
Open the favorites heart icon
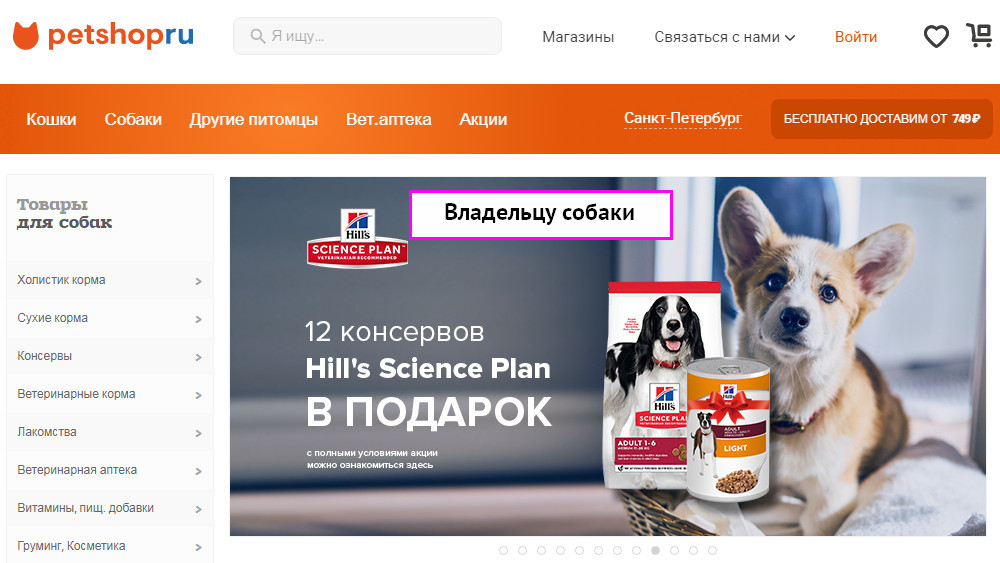pyautogui.click(x=936, y=36)
